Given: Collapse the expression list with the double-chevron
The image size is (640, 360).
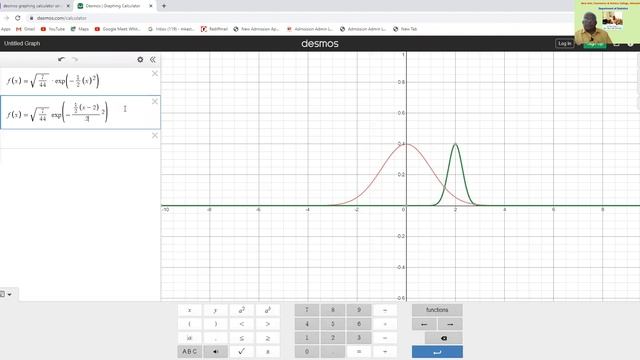Looking at the screenshot, I should coord(153,60).
